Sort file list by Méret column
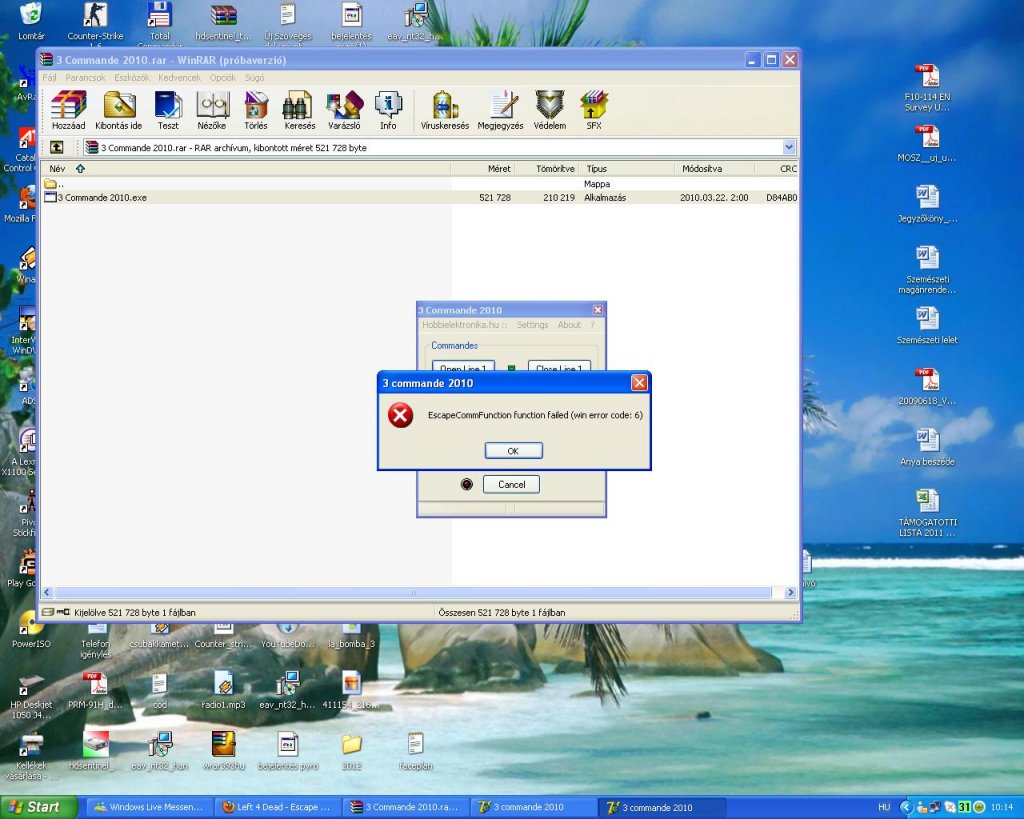Viewport: 1024px width, 819px height. [x=483, y=169]
